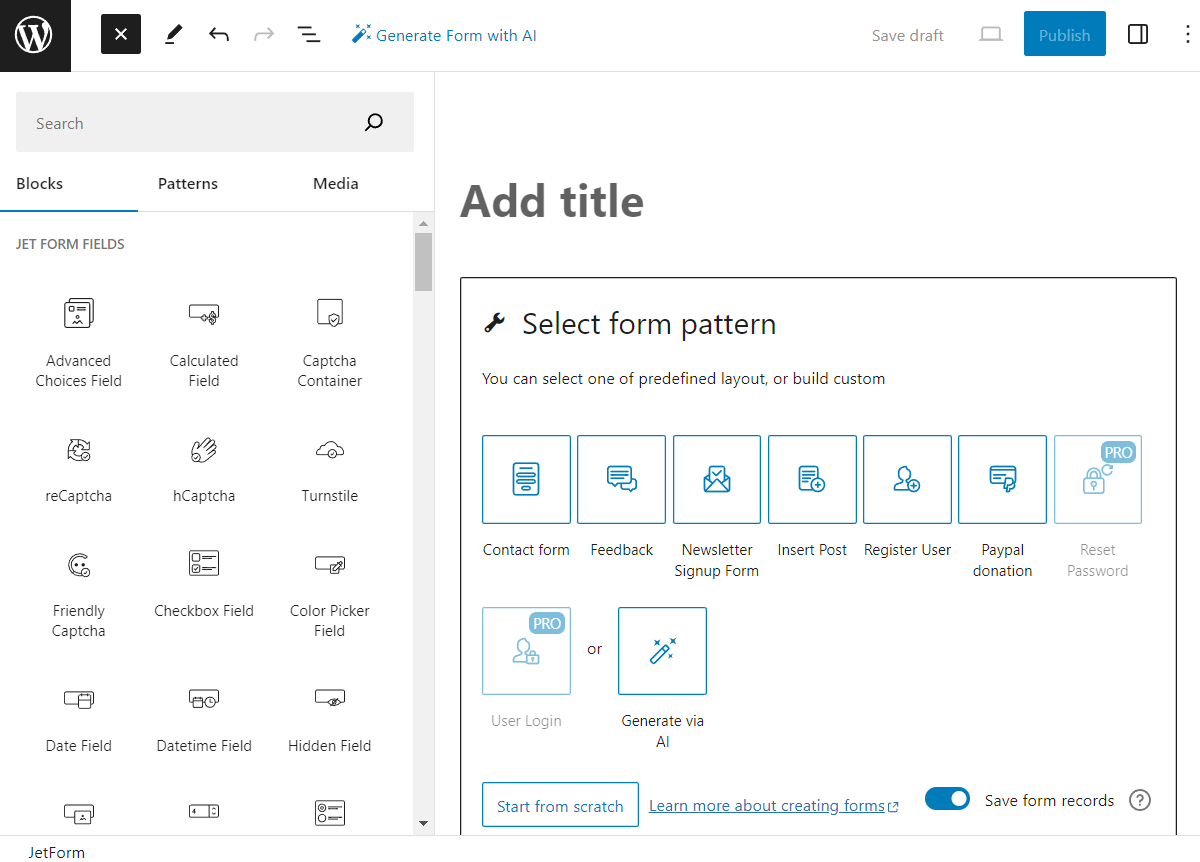Image resolution: width=1200 pixels, height=862 pixels.
Task: Select the Register User form pattern
Action: (x=906, y=479)
